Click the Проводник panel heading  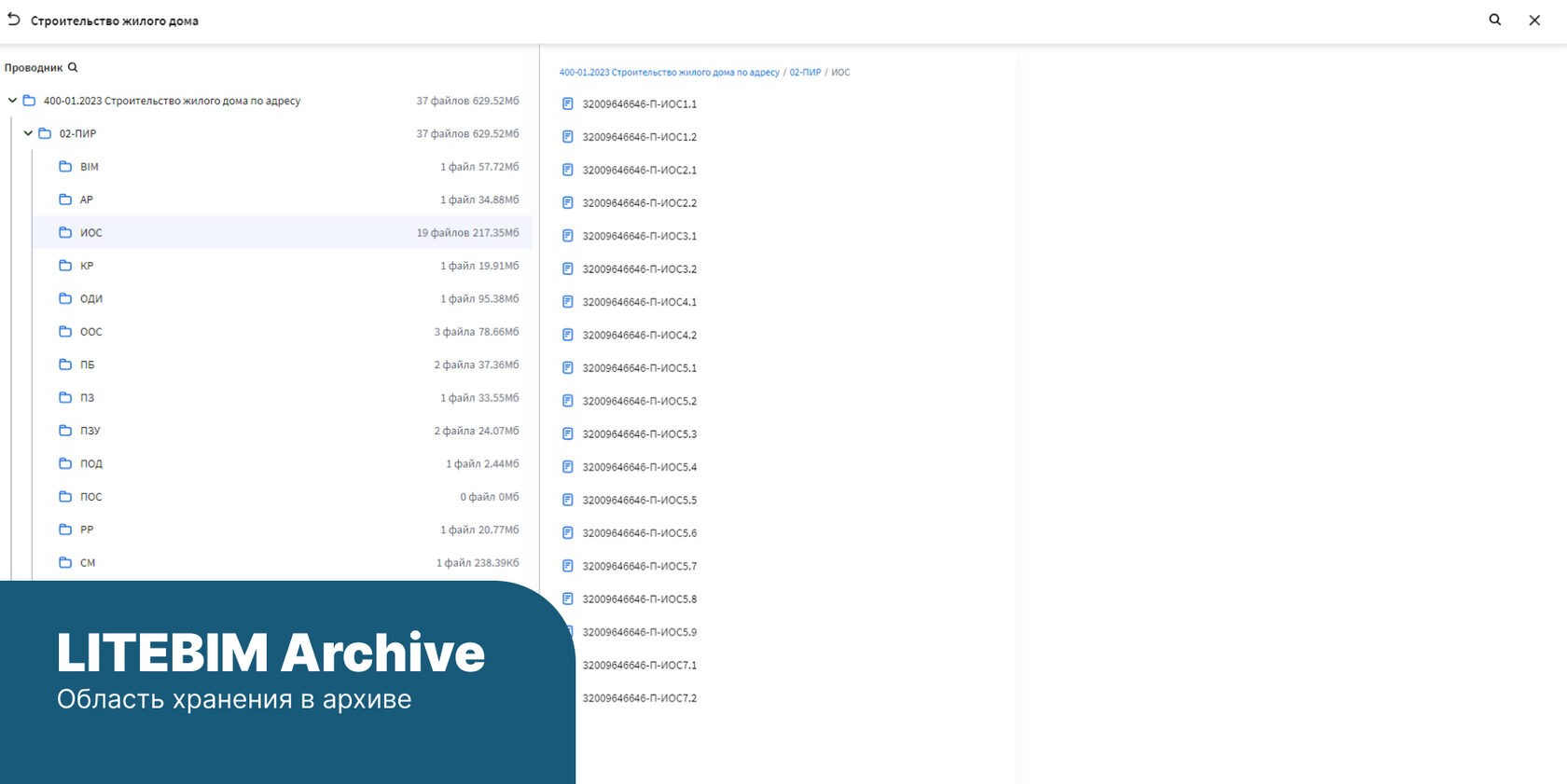pos(34,68)
